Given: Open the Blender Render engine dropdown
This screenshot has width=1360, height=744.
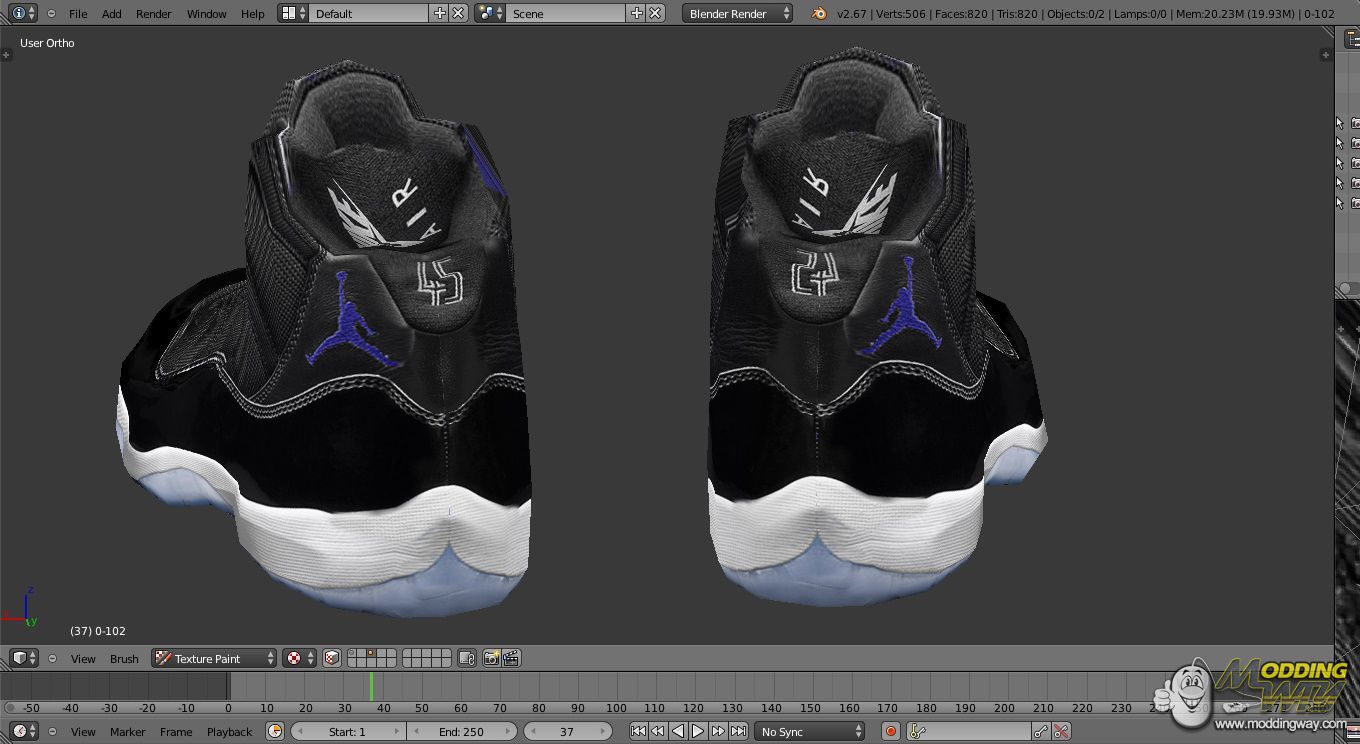Looking at the screenshot, I should (x=738, y=13).
